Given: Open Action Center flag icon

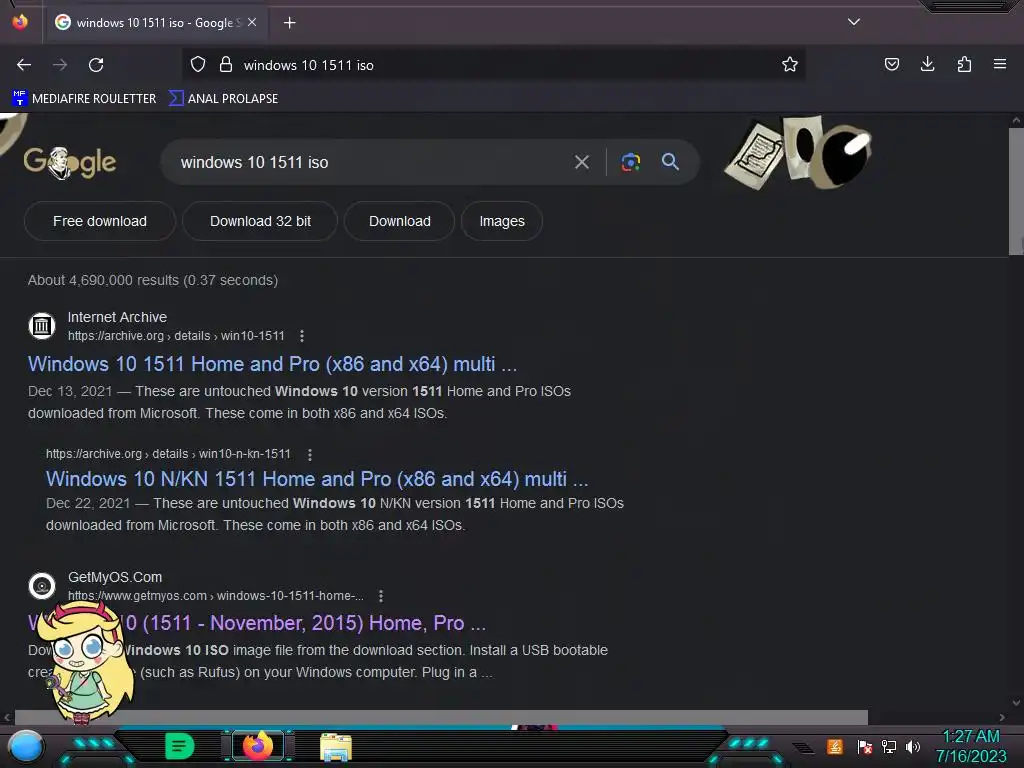Looking at the screenshot, I should coord(865,746).
